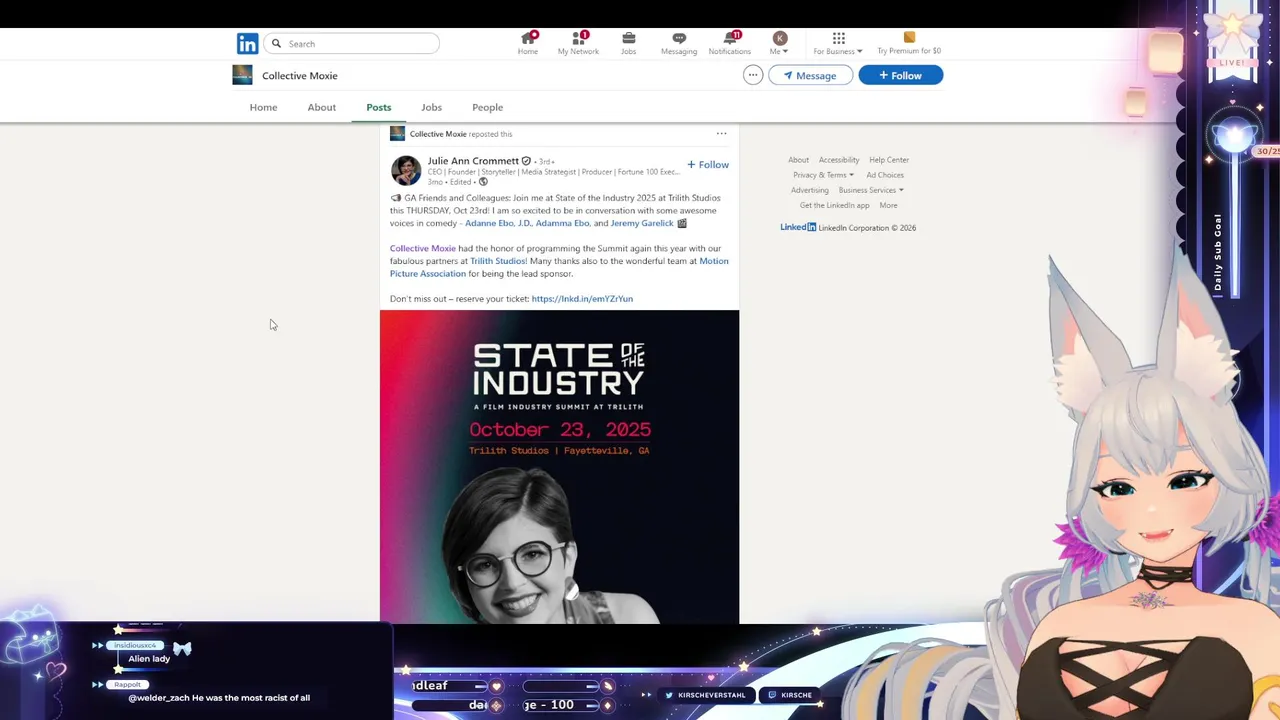Click footer More link

coord(888,205)
